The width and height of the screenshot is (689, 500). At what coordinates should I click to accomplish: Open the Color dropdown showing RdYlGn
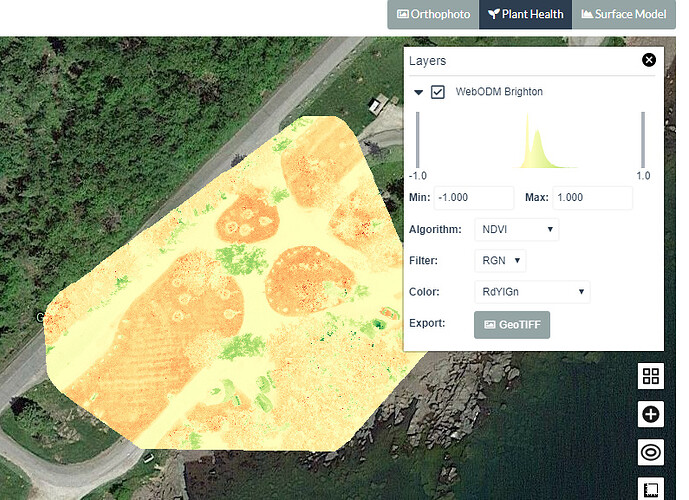(531, 293)
